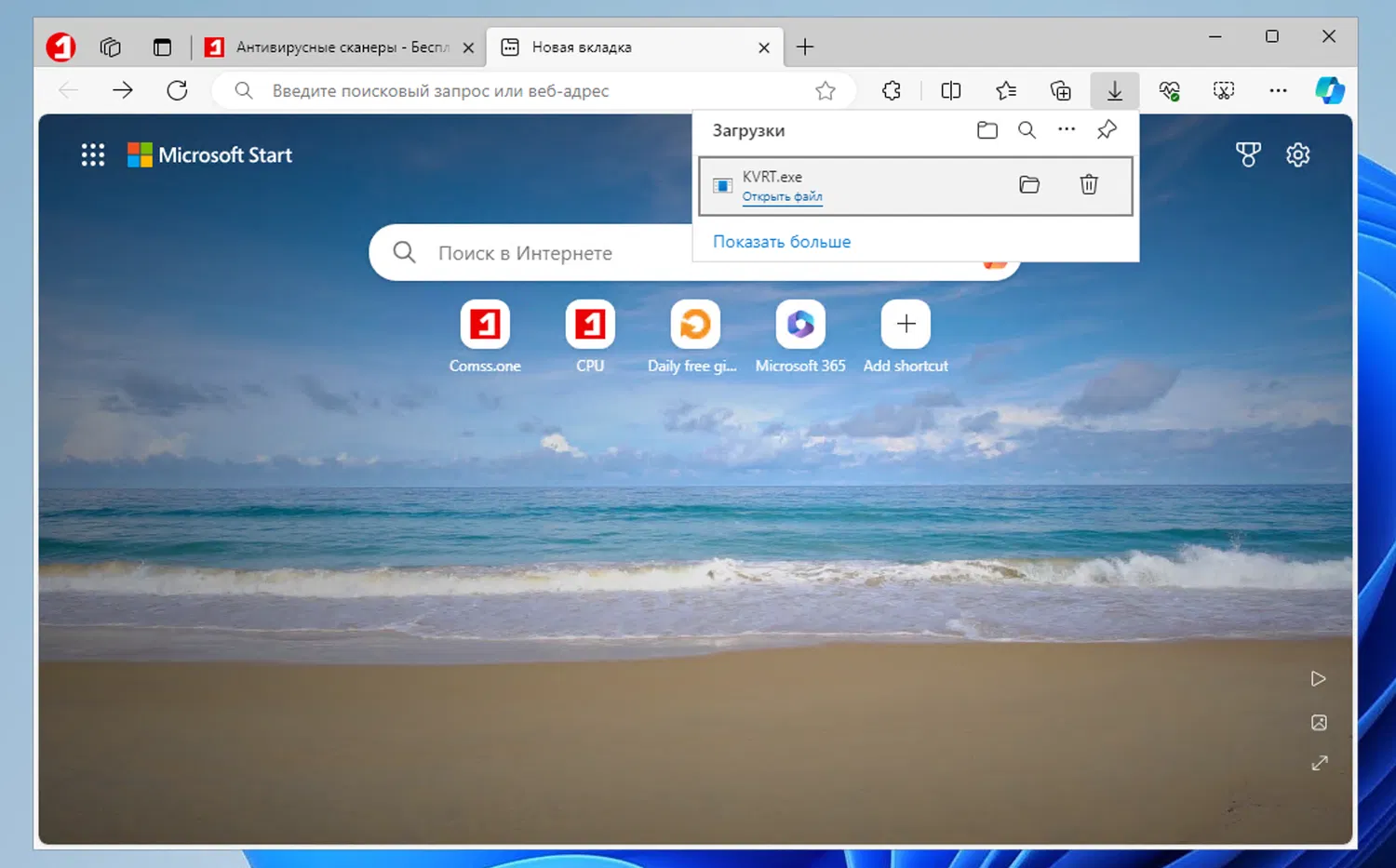Show KVRT.exe in folder

coord(1029,184)
